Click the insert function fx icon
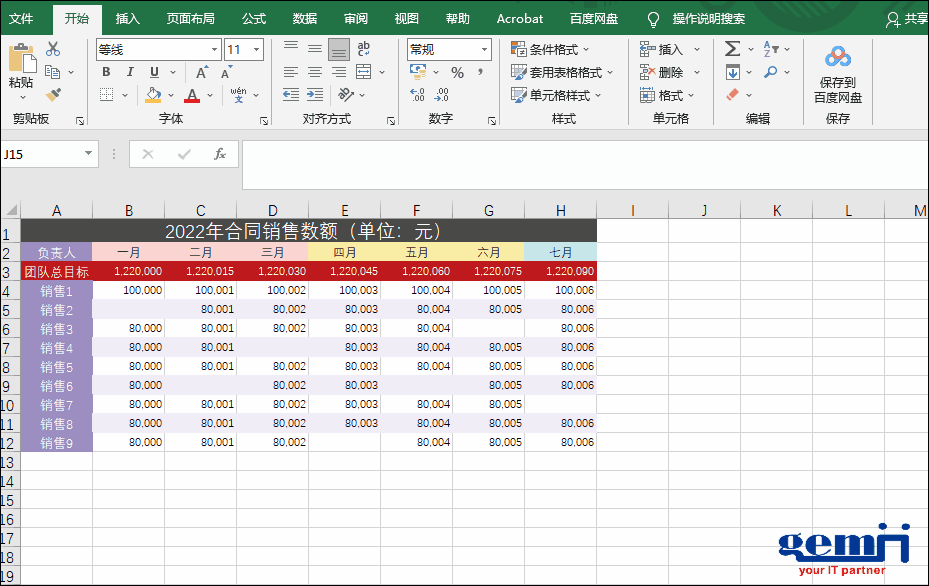929x586 pixels. [x=220, y=154]
